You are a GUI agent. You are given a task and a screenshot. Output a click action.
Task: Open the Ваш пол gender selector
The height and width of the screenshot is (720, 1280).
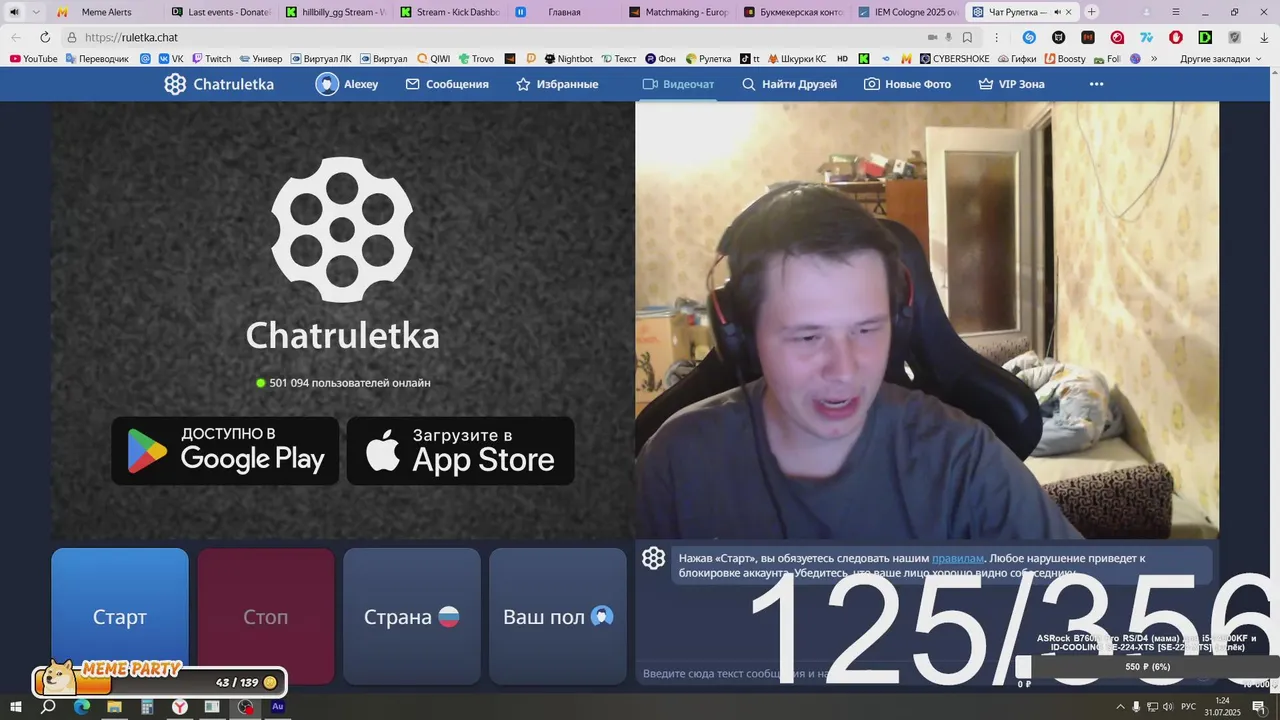(x=557, y=616)
